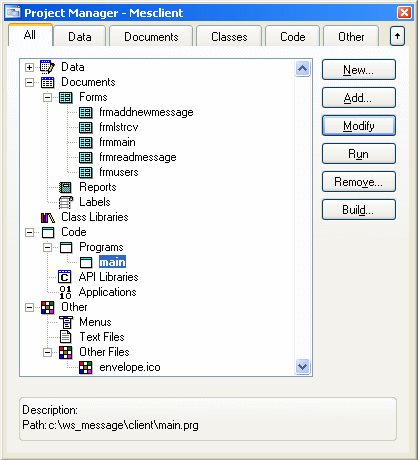The width and height of the screenshot is (418, 460).
Task: Click the Documents node icon
Action: coord(47,82)
